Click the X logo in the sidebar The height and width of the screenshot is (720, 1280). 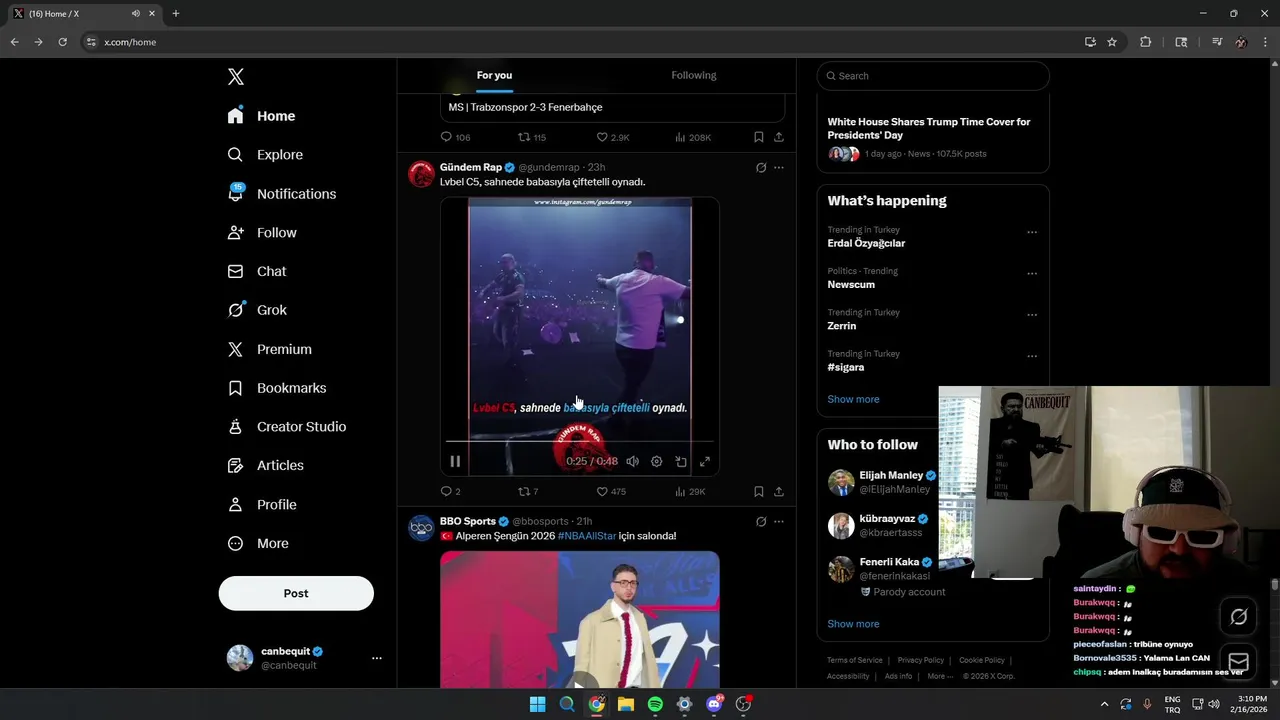(x=235, y=77)
